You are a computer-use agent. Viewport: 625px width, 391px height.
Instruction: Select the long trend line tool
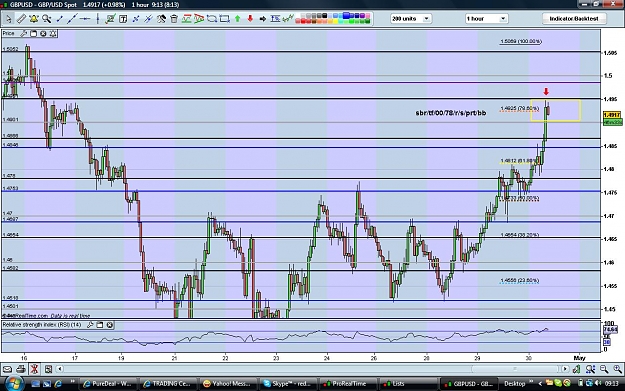(x=73, y=19)
